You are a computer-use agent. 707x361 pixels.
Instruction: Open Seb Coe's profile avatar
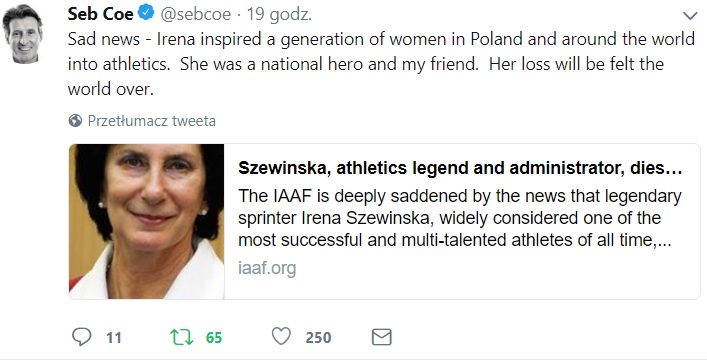click(23, 35)
